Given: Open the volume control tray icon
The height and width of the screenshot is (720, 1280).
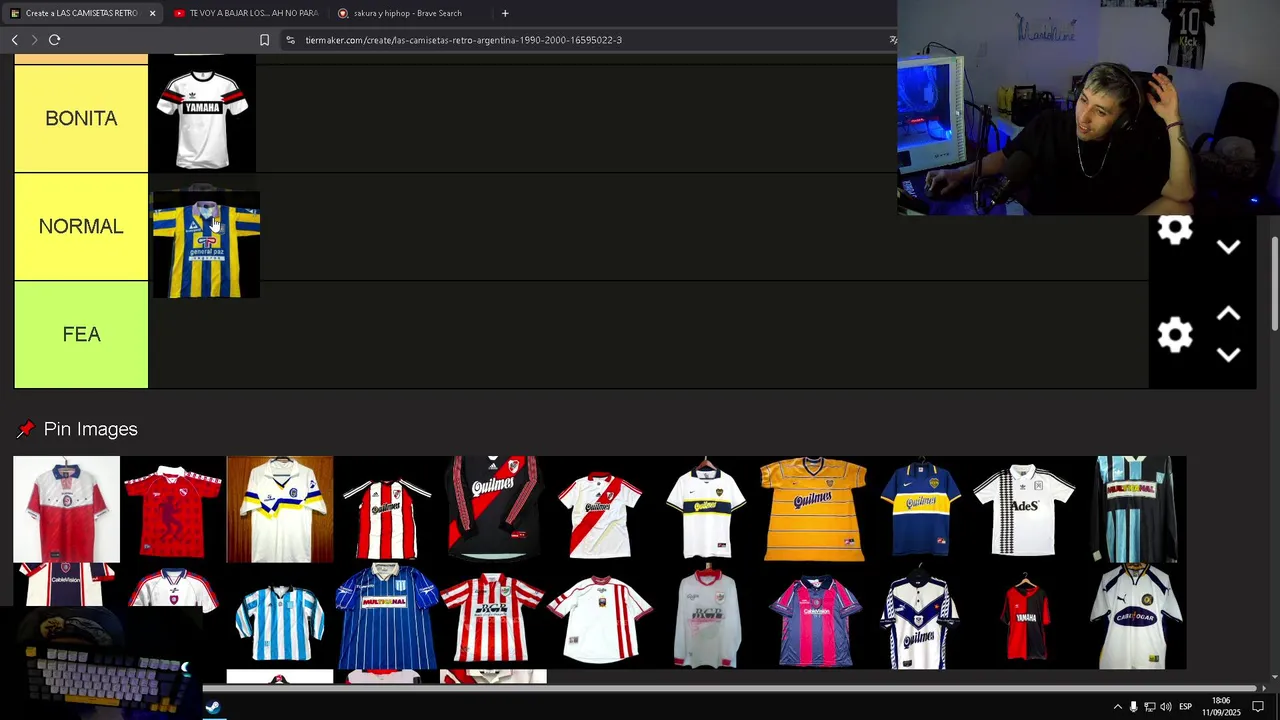Looking at the screenshot, I should [1165, 707].
